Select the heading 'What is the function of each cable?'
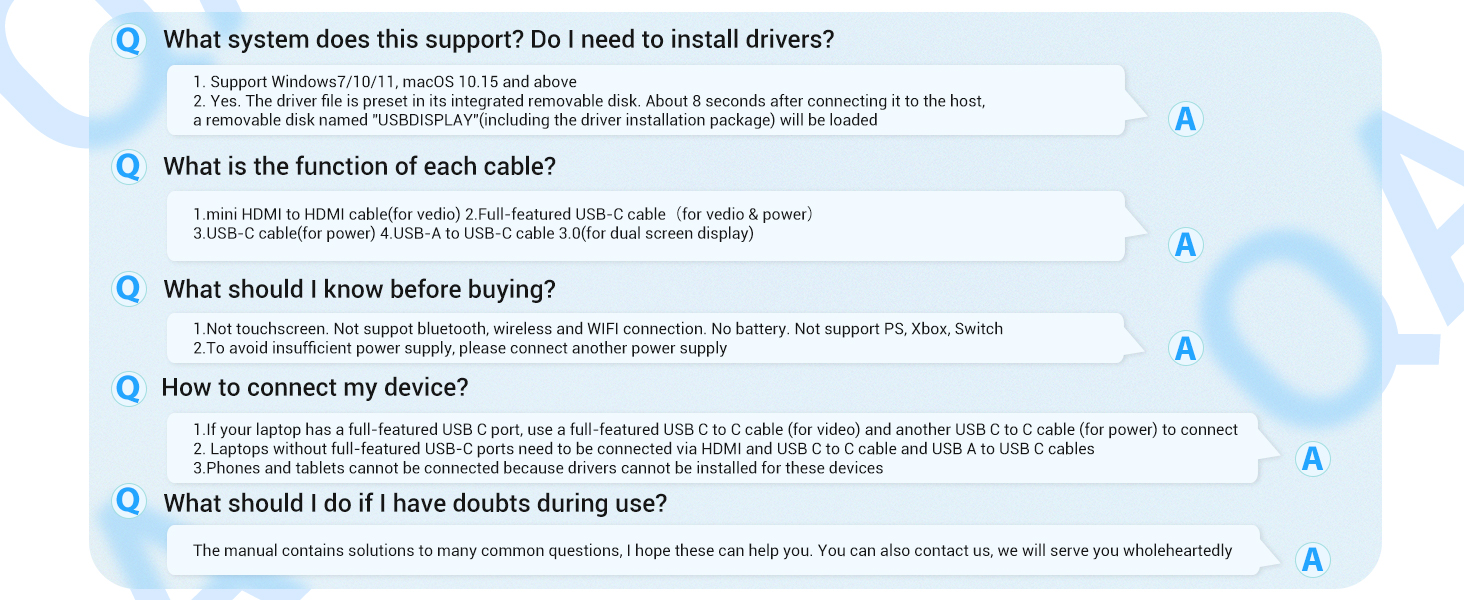The width and height of the screenshot is (1464, 600). point(359,166)
